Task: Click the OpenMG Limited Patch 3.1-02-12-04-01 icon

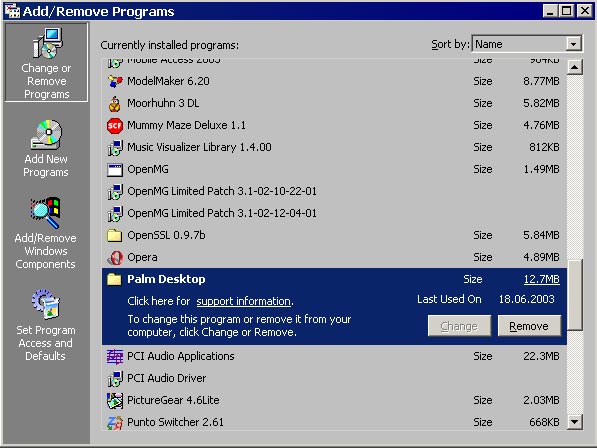Action: pos(115,214)
